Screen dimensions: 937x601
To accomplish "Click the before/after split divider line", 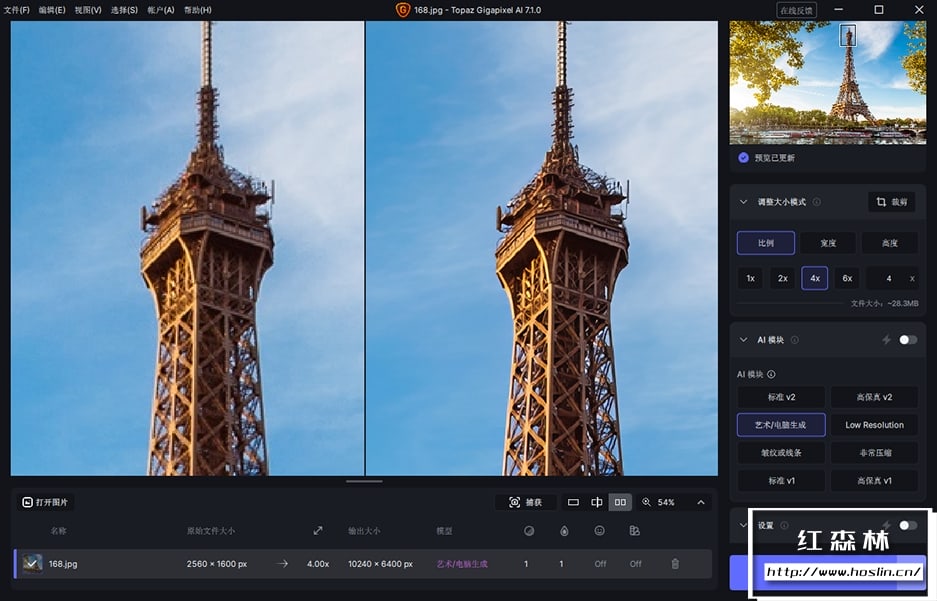I will pyautogui.click(x=365, y=250).
